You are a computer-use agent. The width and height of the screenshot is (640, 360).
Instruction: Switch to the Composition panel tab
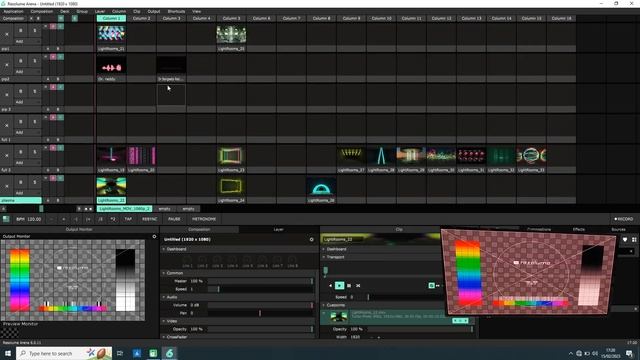[x=199, y=229]
